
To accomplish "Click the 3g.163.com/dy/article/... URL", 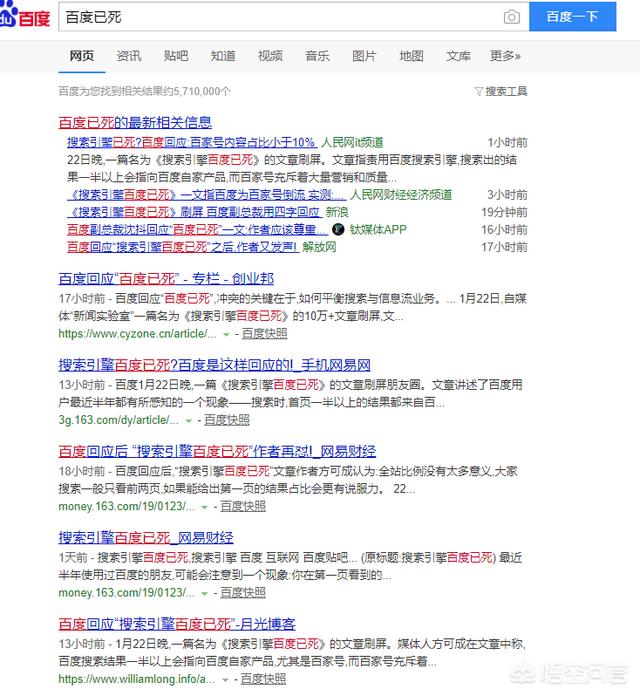I will (x=119, y=420).
